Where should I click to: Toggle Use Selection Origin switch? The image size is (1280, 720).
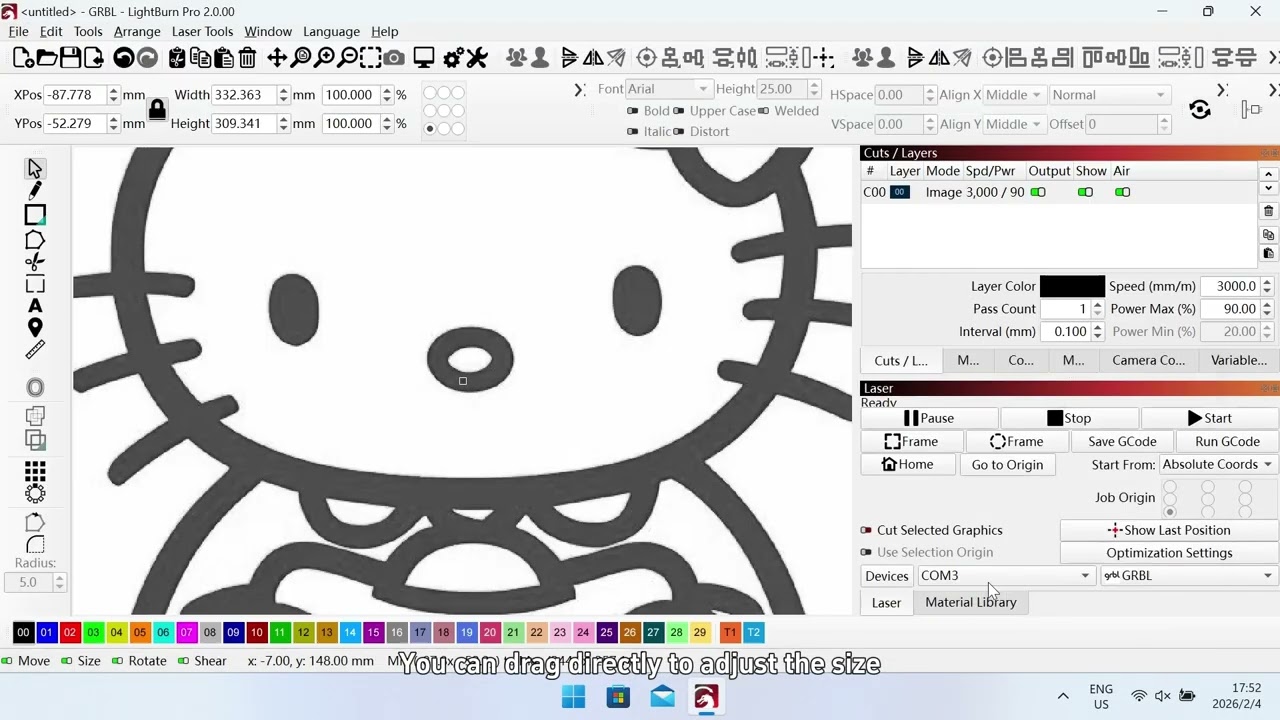pos(866,552)
